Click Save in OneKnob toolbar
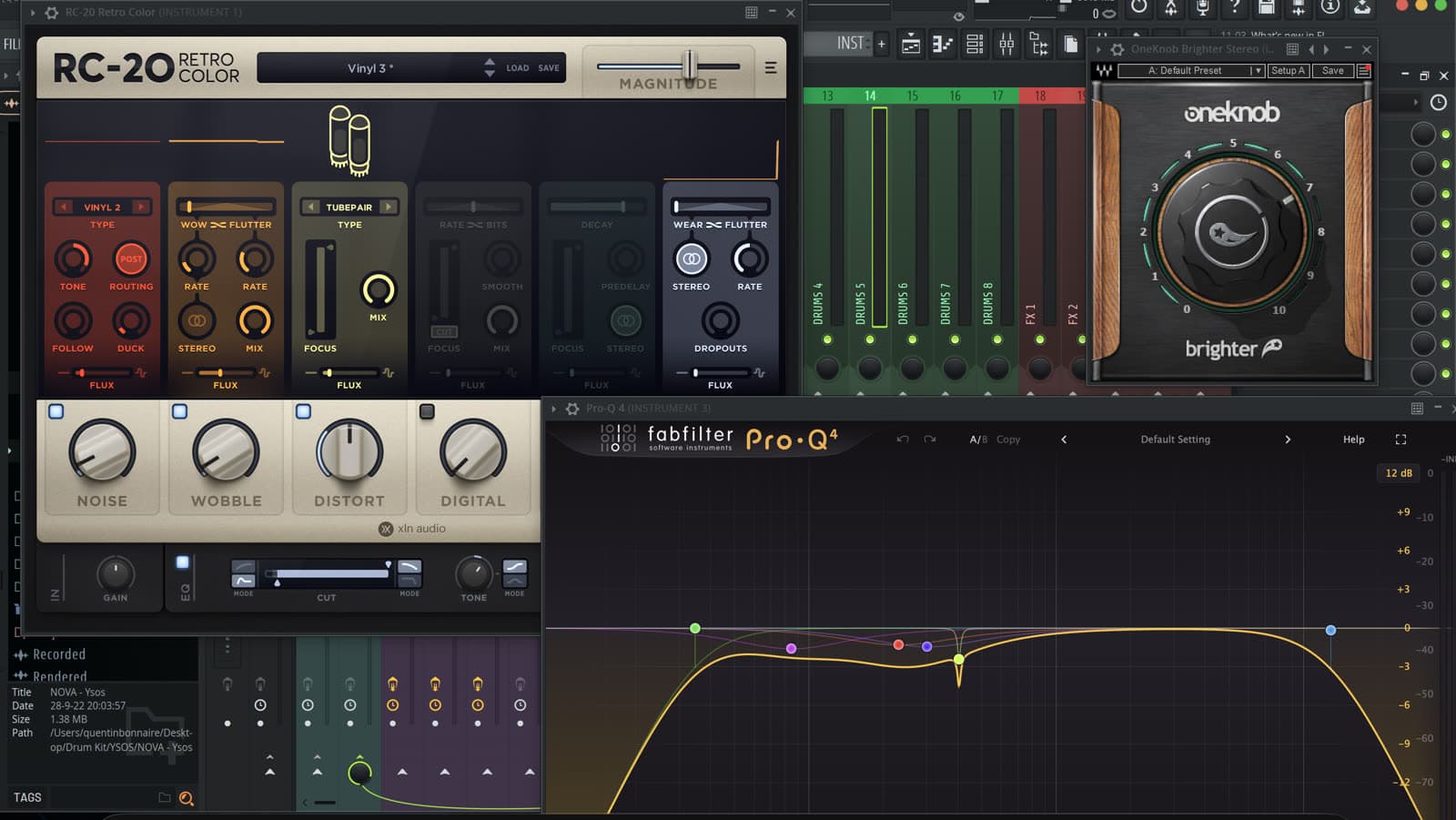 pos(1333,71)
